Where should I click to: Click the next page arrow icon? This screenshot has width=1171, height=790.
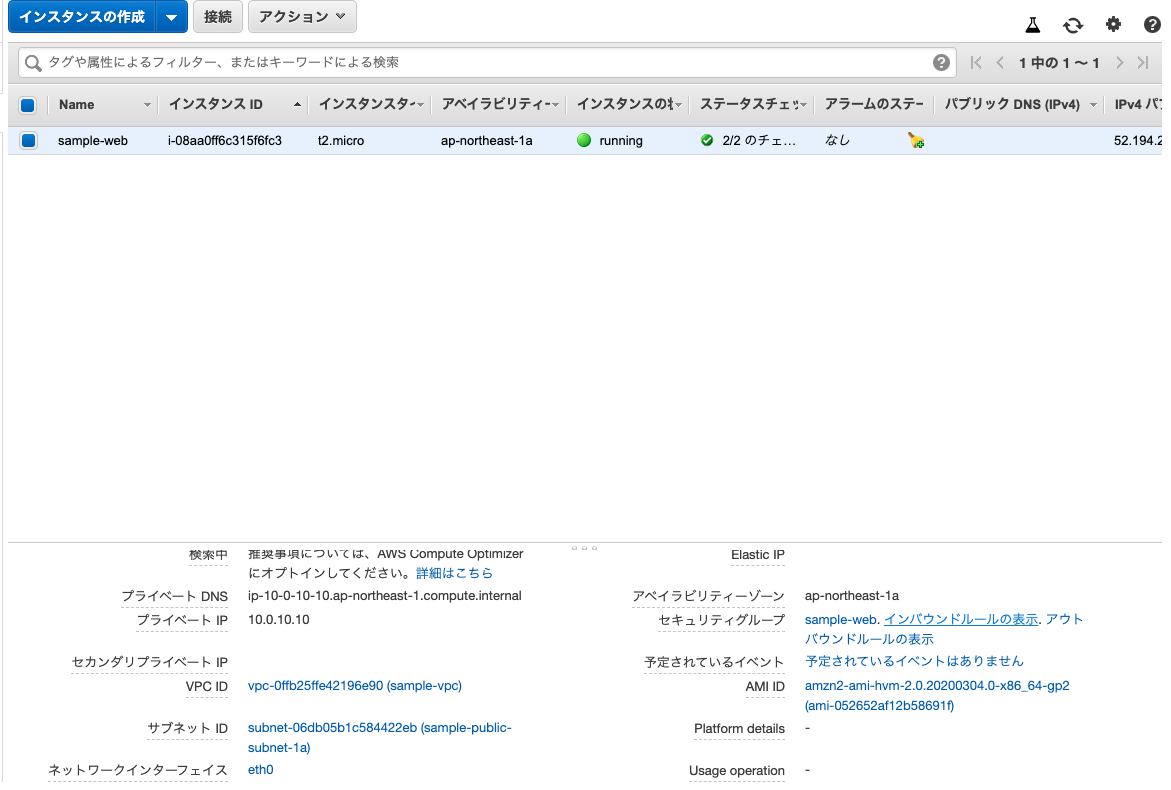point(1119,63)
